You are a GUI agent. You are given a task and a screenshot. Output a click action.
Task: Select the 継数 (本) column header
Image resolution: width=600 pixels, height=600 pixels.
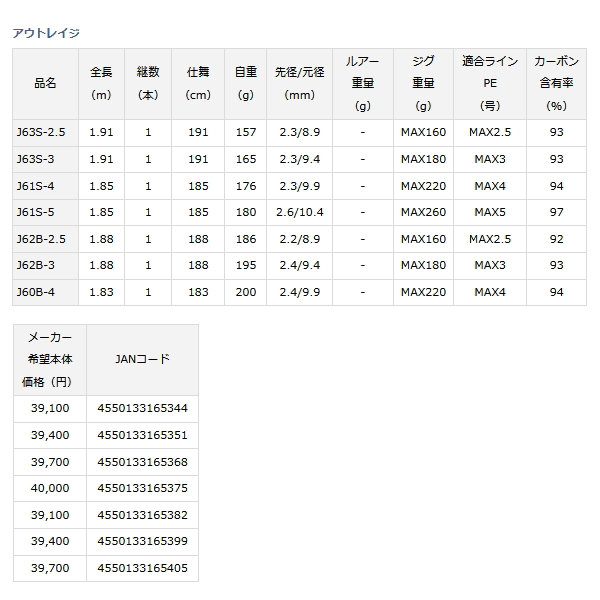(148, 83)
